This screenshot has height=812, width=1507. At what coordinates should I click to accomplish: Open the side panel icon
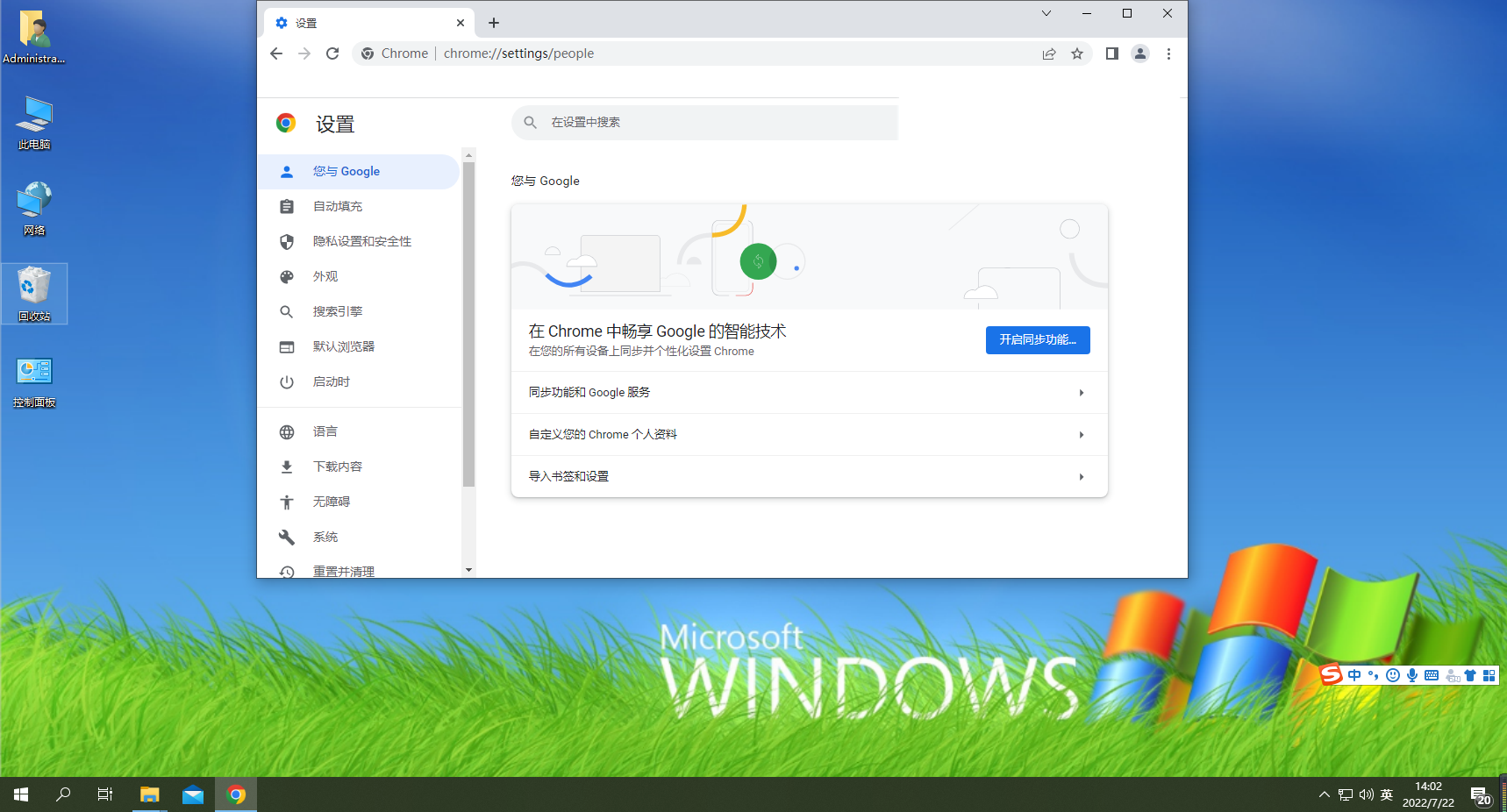pyautogui.click(x=1112, y=53)
